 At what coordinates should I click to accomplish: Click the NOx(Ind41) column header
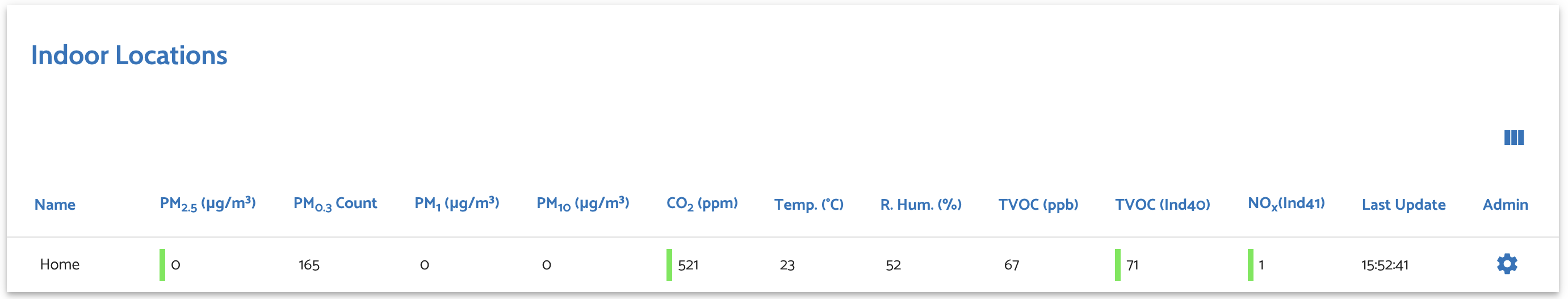coord(1286,204)
